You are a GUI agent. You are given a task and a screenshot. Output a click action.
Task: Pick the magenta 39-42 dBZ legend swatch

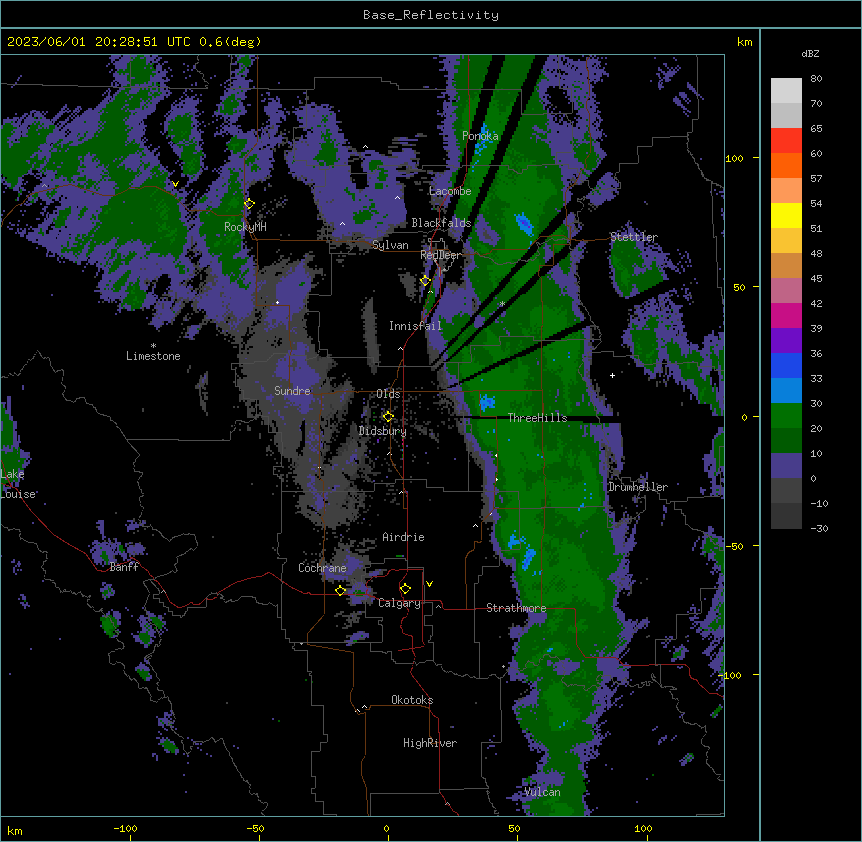coord(786,316)
